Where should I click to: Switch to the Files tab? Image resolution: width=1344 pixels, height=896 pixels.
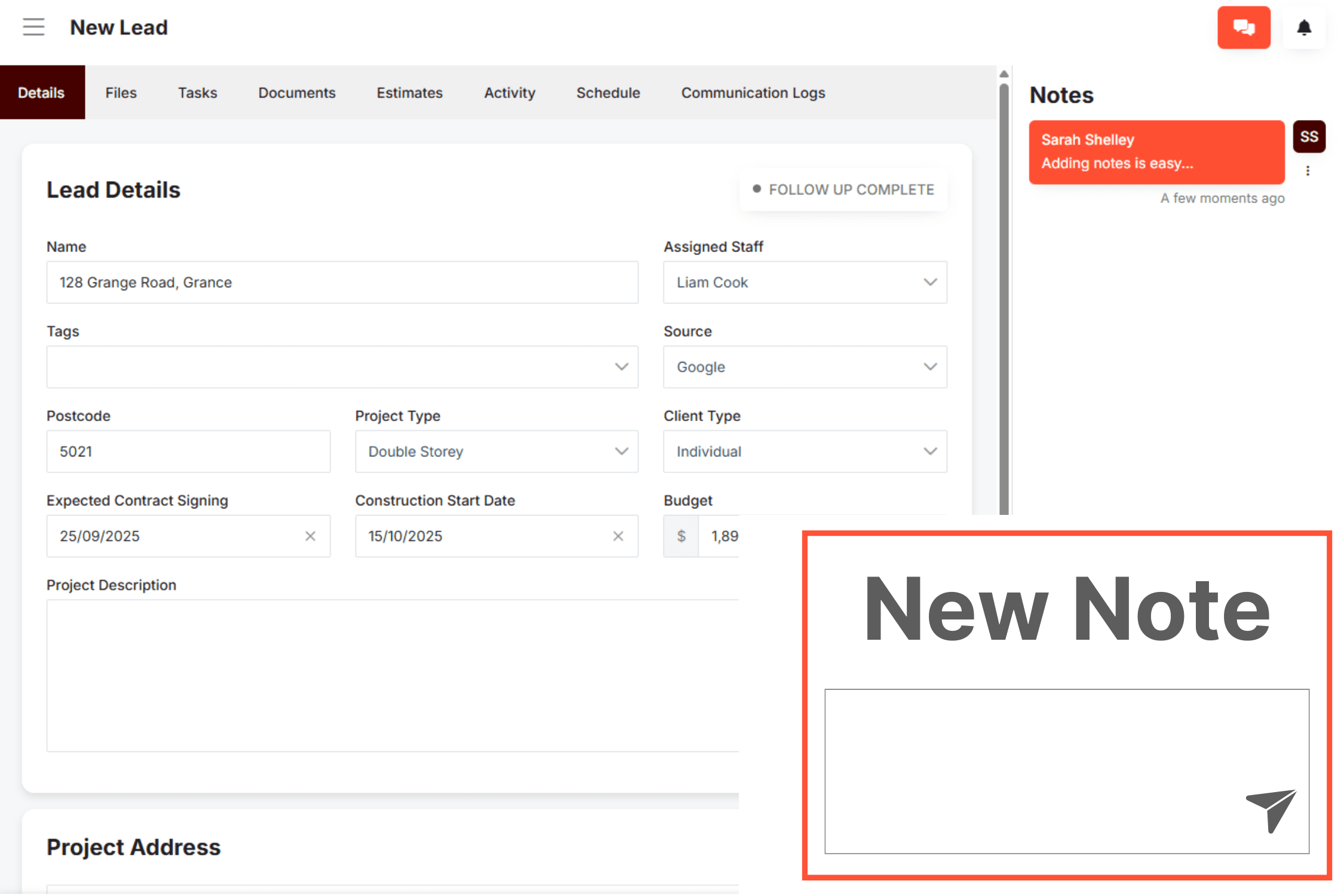click(121, 93)
